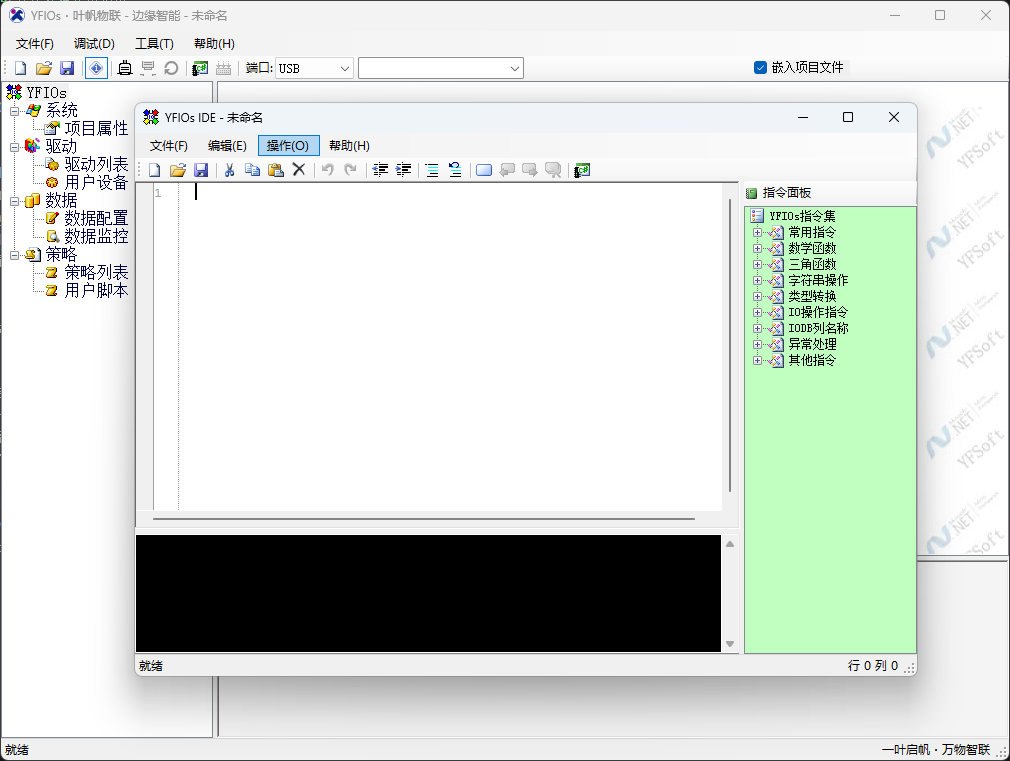Viewport: 1010px width, 761px height.
Task: Click the Cut scissors icon in IDE toolbar
Action: pyautogui.click(x=229, y=170)
